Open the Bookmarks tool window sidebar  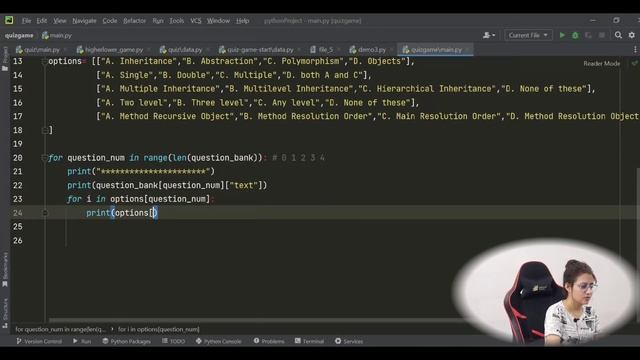[5, 269]
